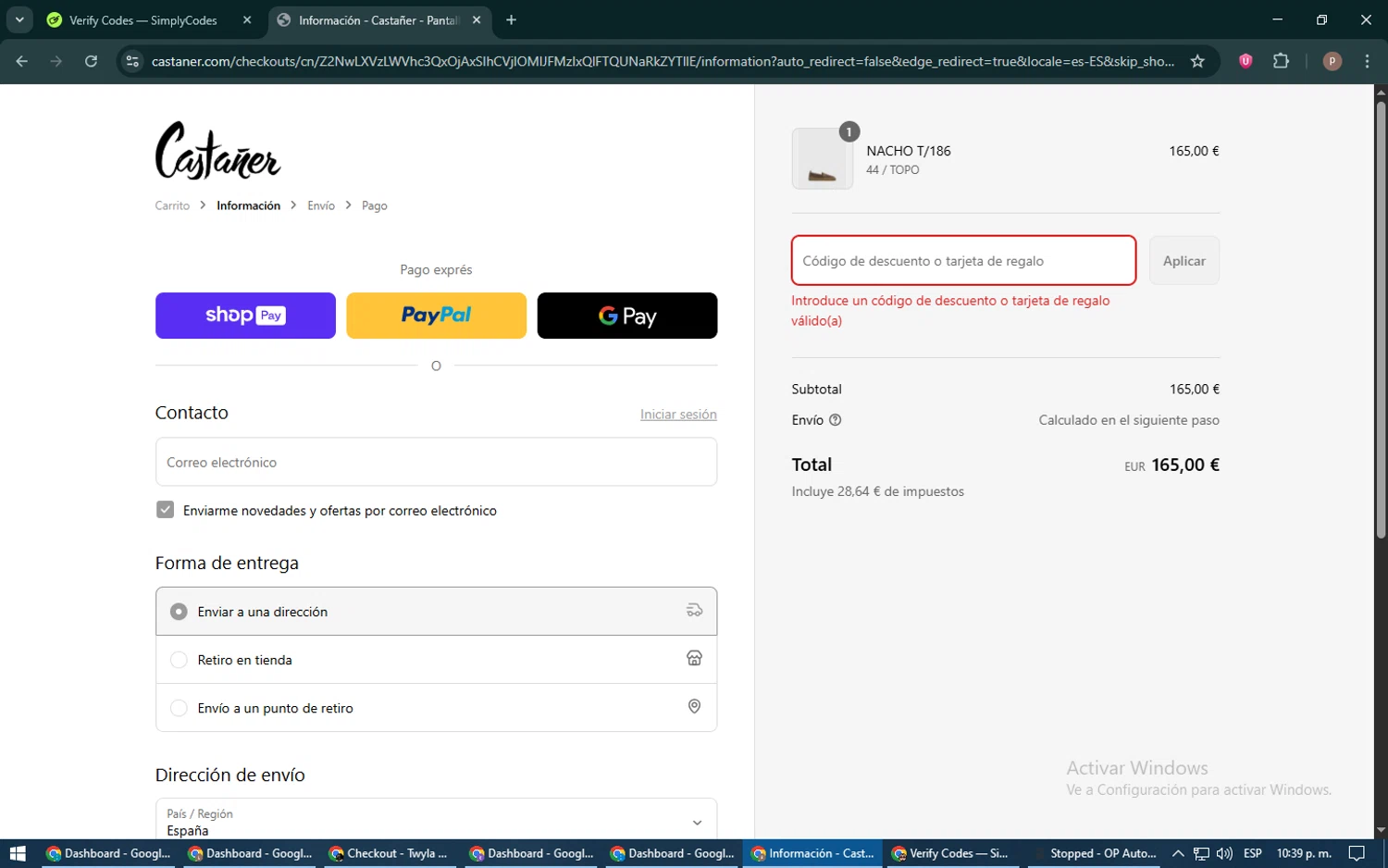The height and width of the screenshot is (868, 1388).
Task: Click the delivery truck icon
Action: coord(694,611)
